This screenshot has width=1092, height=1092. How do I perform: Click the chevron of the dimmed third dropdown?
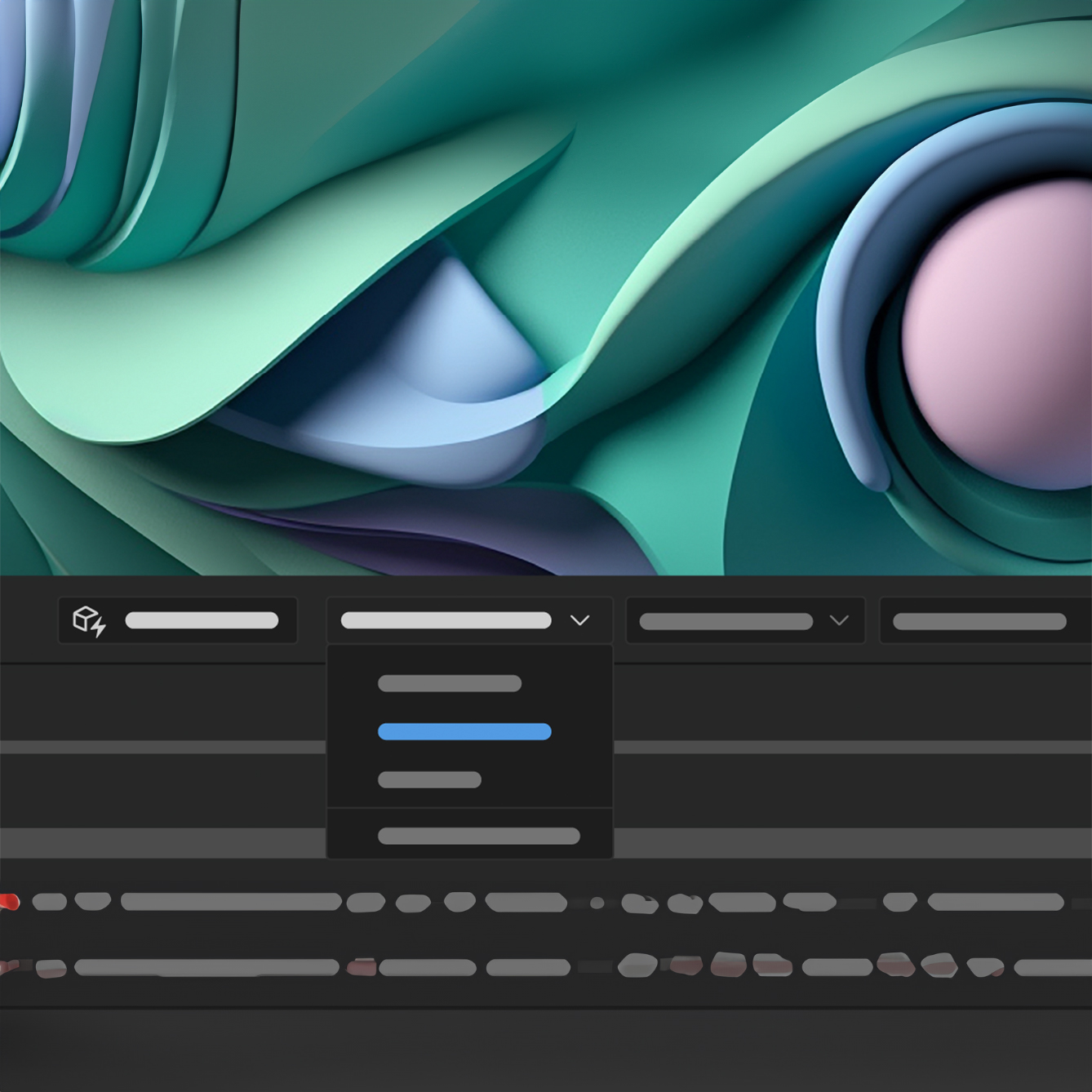click(838, 620)
